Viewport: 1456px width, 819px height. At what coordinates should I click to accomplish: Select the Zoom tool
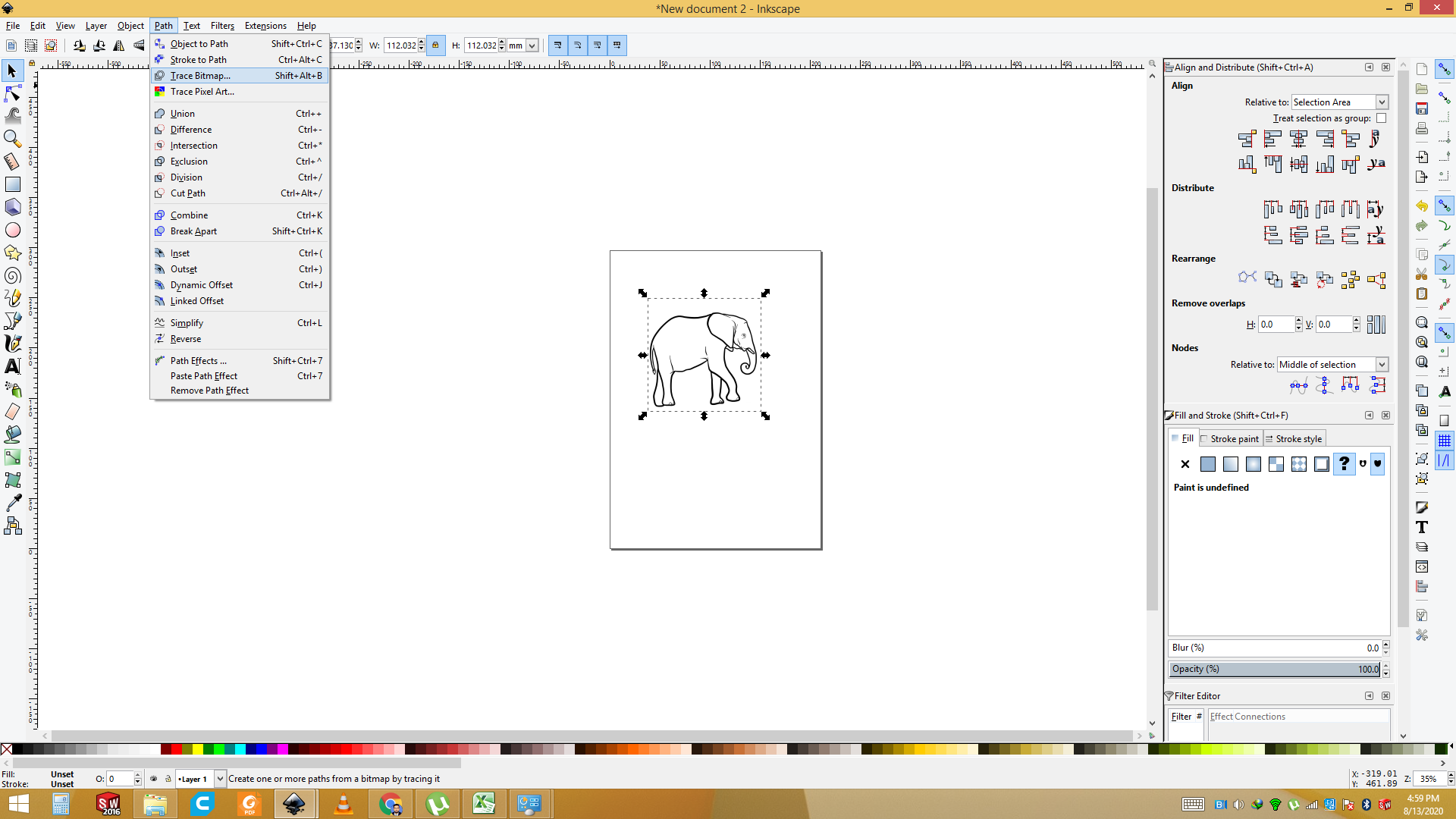tap(12, 139)
